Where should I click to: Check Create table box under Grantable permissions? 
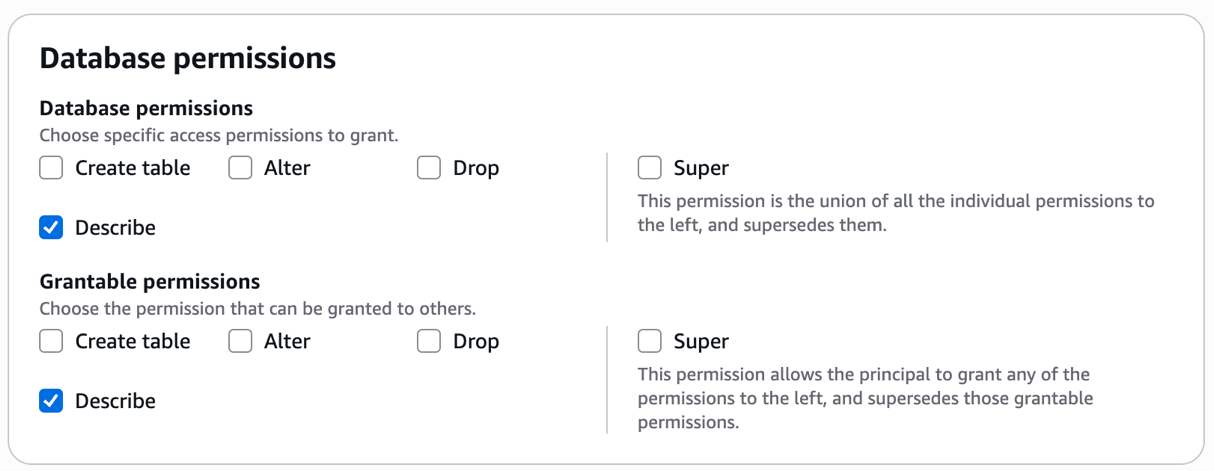(51, 341)
